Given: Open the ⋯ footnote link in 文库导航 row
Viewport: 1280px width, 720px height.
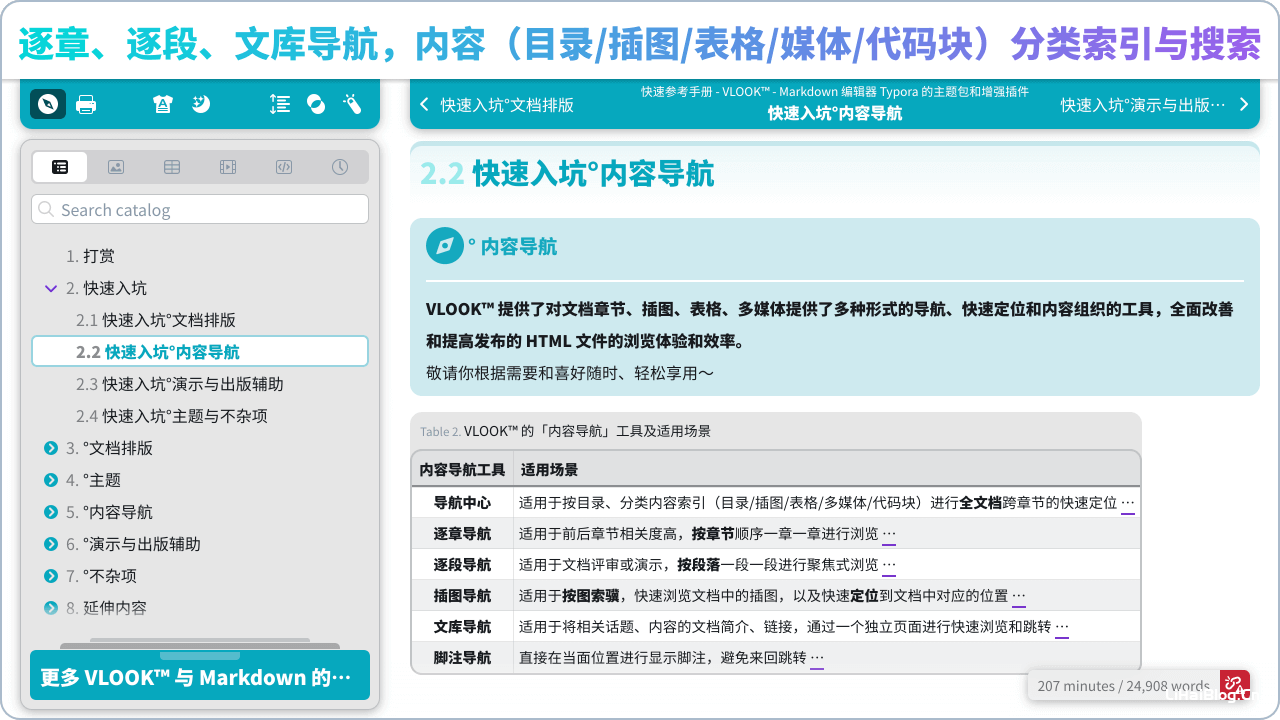Looking at the screenshot, I should [1062, 628].
